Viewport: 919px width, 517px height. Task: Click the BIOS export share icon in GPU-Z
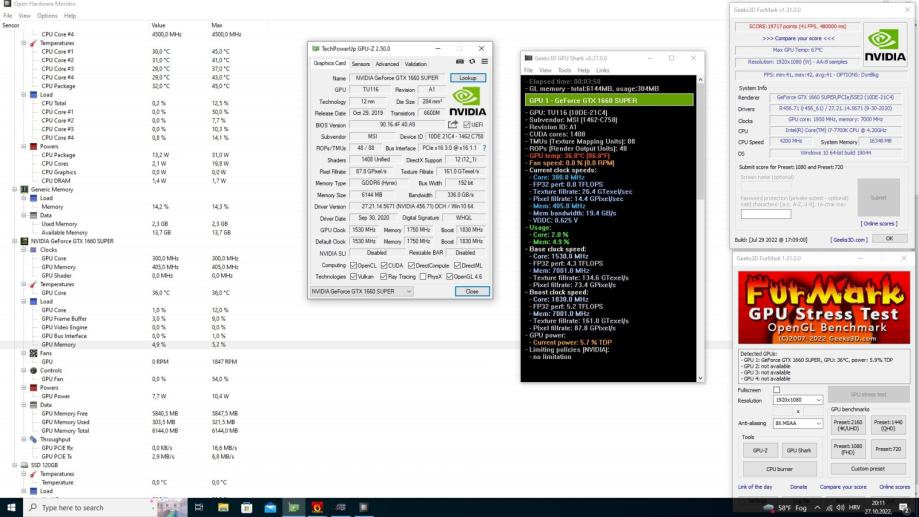pos(452,125)
